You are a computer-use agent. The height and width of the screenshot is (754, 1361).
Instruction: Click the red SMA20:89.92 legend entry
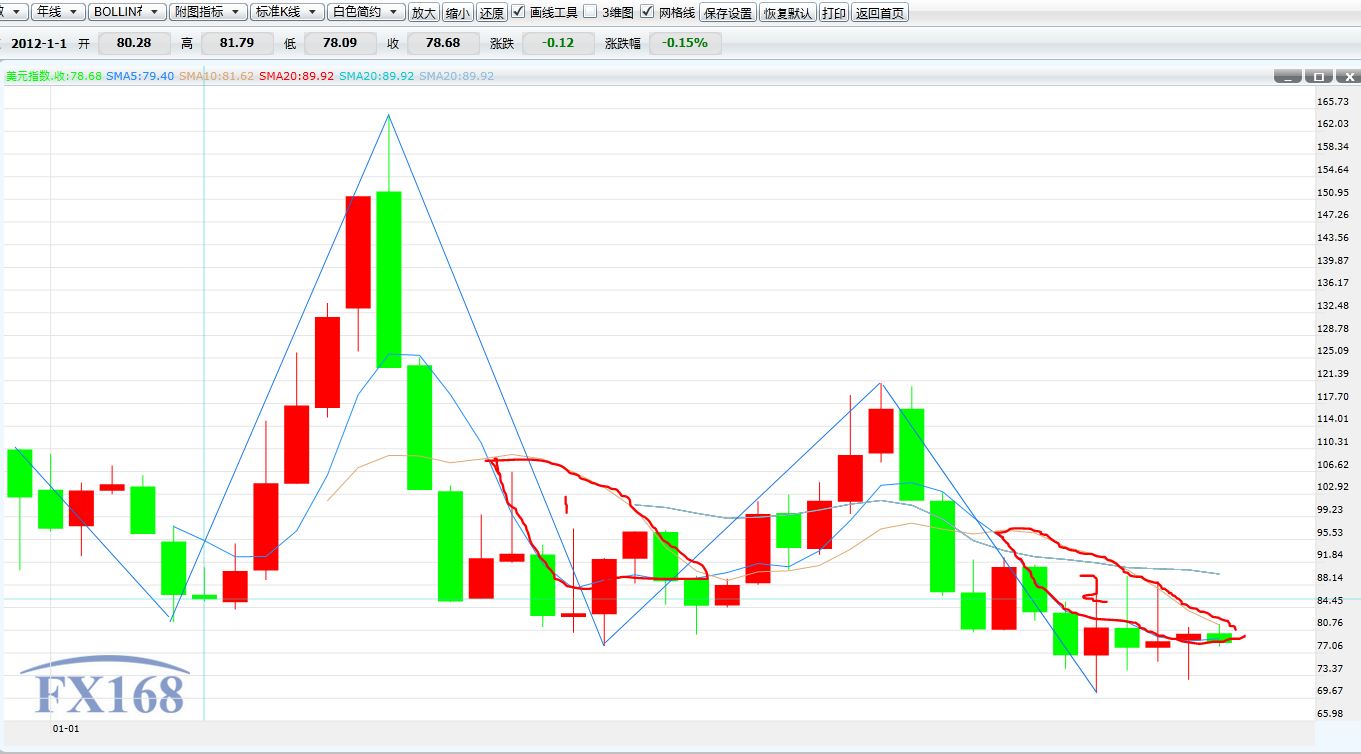[x=297, y=76]
